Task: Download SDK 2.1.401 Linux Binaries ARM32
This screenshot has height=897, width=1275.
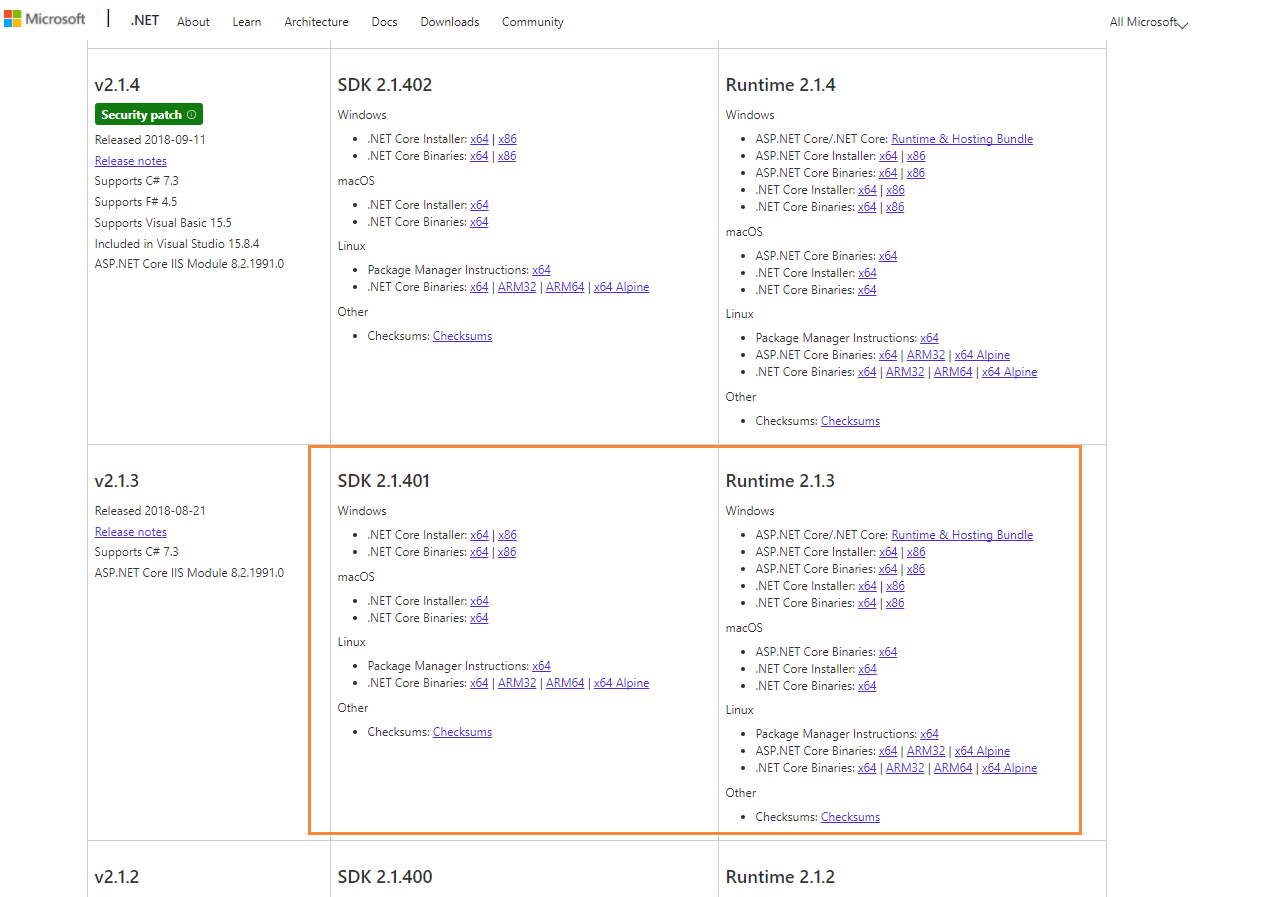Action: point(517,683)
